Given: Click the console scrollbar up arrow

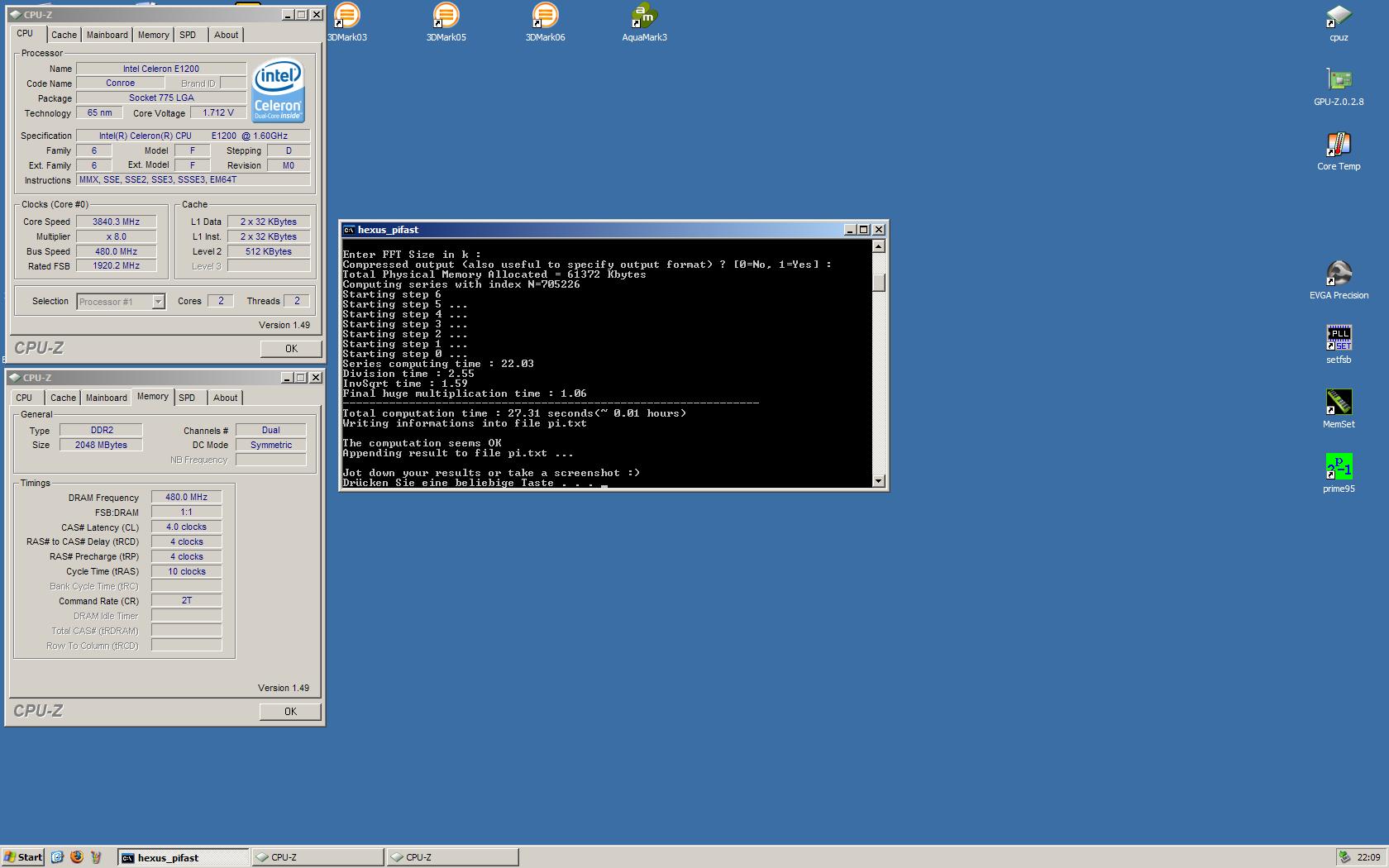Looking at the screenshot, I should (879, 246).
